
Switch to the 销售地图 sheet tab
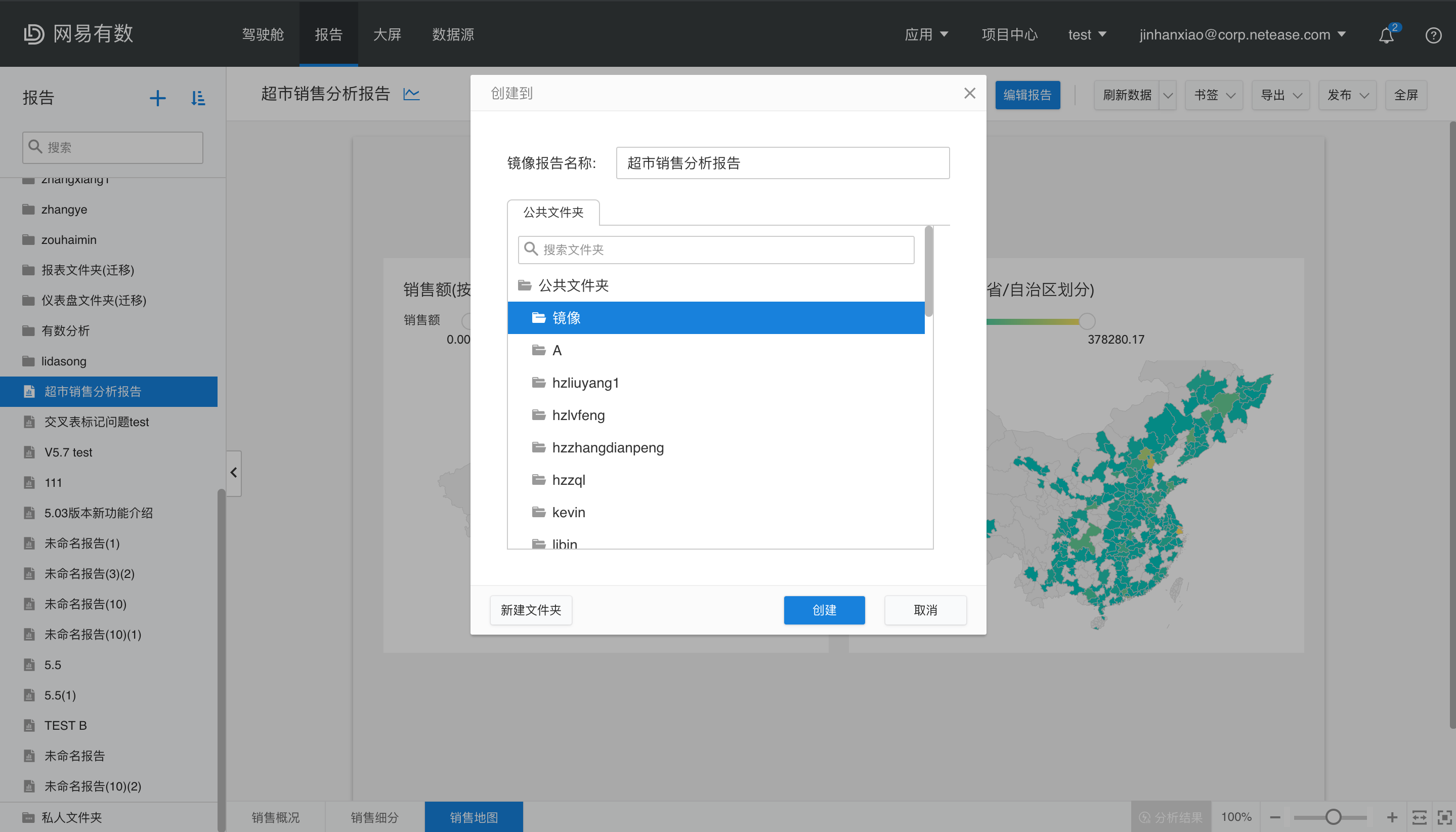474,817
